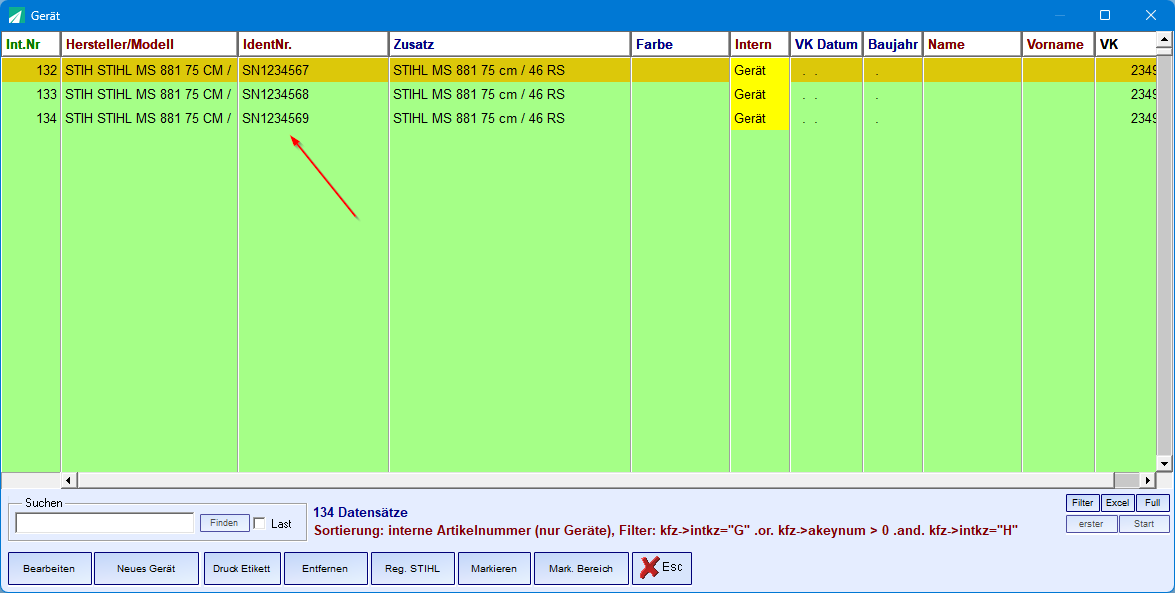Click the Druck Etikett button
The height and width of the screenshot is (593, 1175).
point(242,568)
